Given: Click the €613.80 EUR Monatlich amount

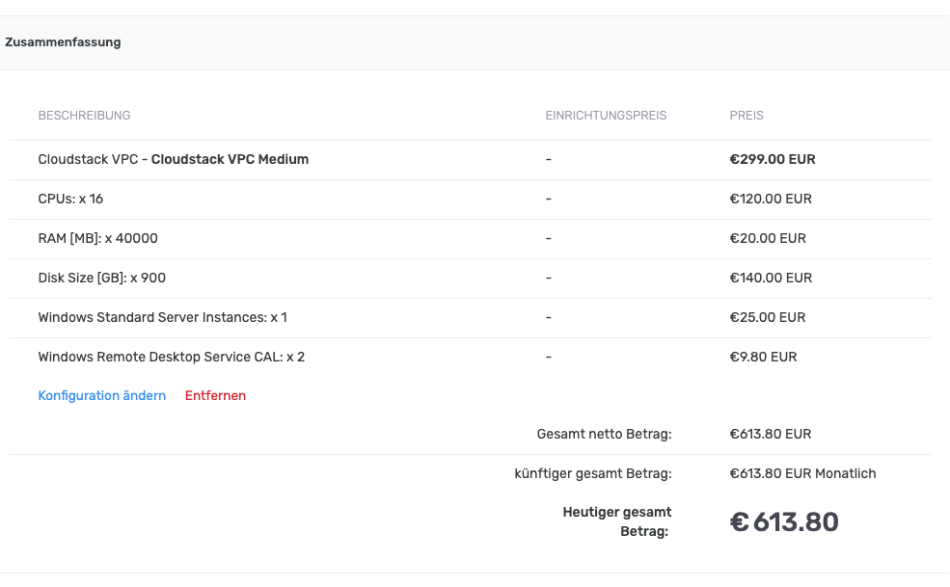Looking at the screenshot, I should click(x=803, y=474).
